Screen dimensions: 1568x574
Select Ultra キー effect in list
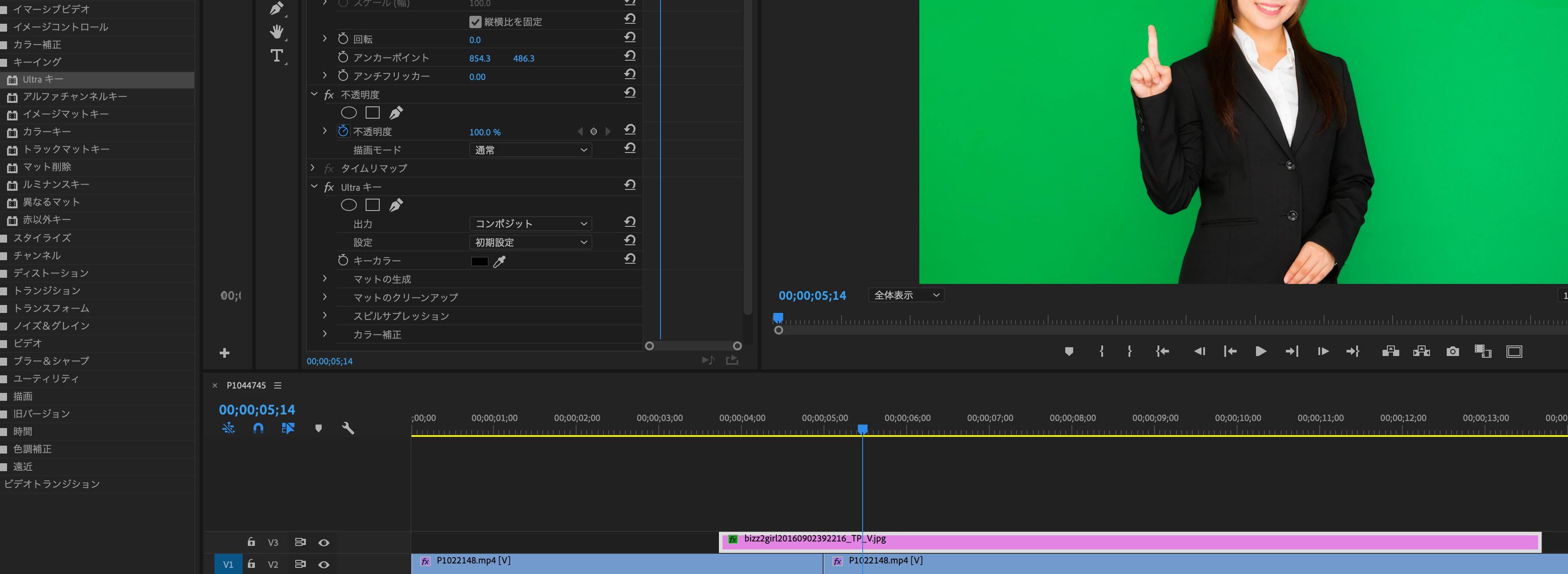pyautogui.click(x=43, y=79)
